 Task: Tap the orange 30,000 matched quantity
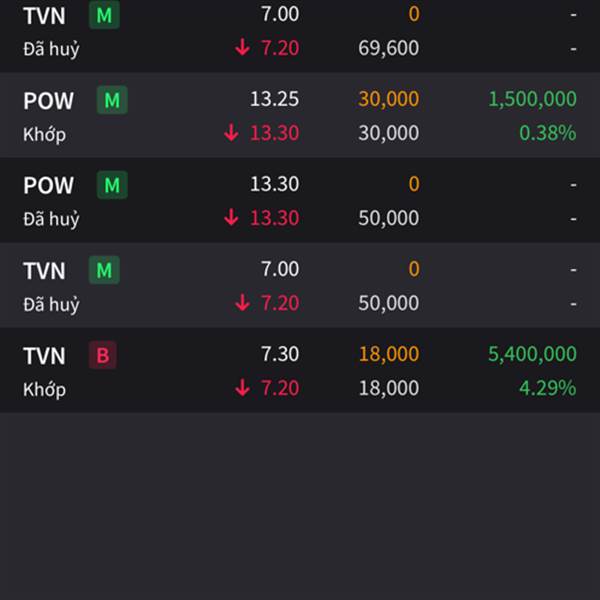click(389, 99)
